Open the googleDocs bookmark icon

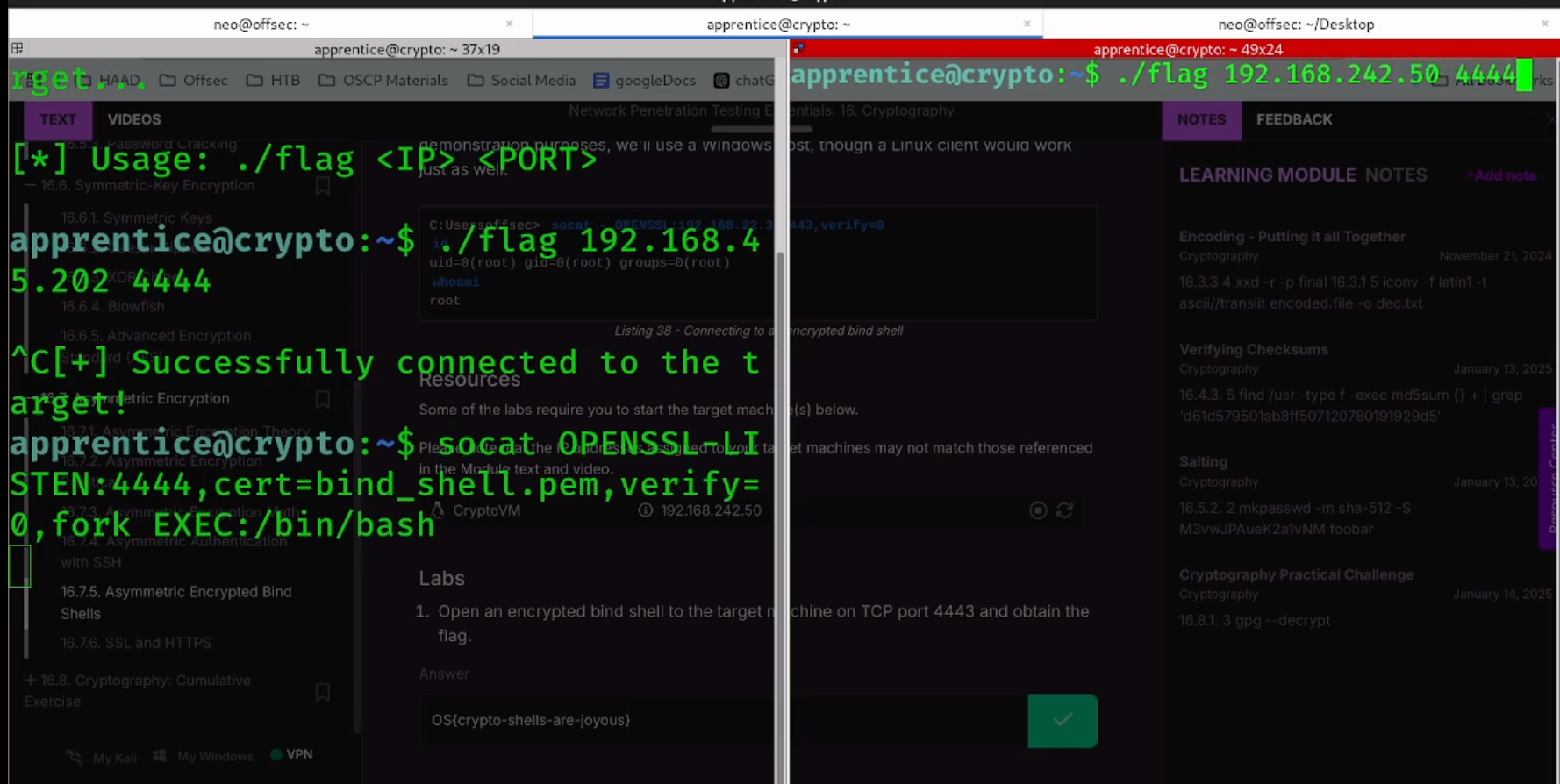(601, 81)
